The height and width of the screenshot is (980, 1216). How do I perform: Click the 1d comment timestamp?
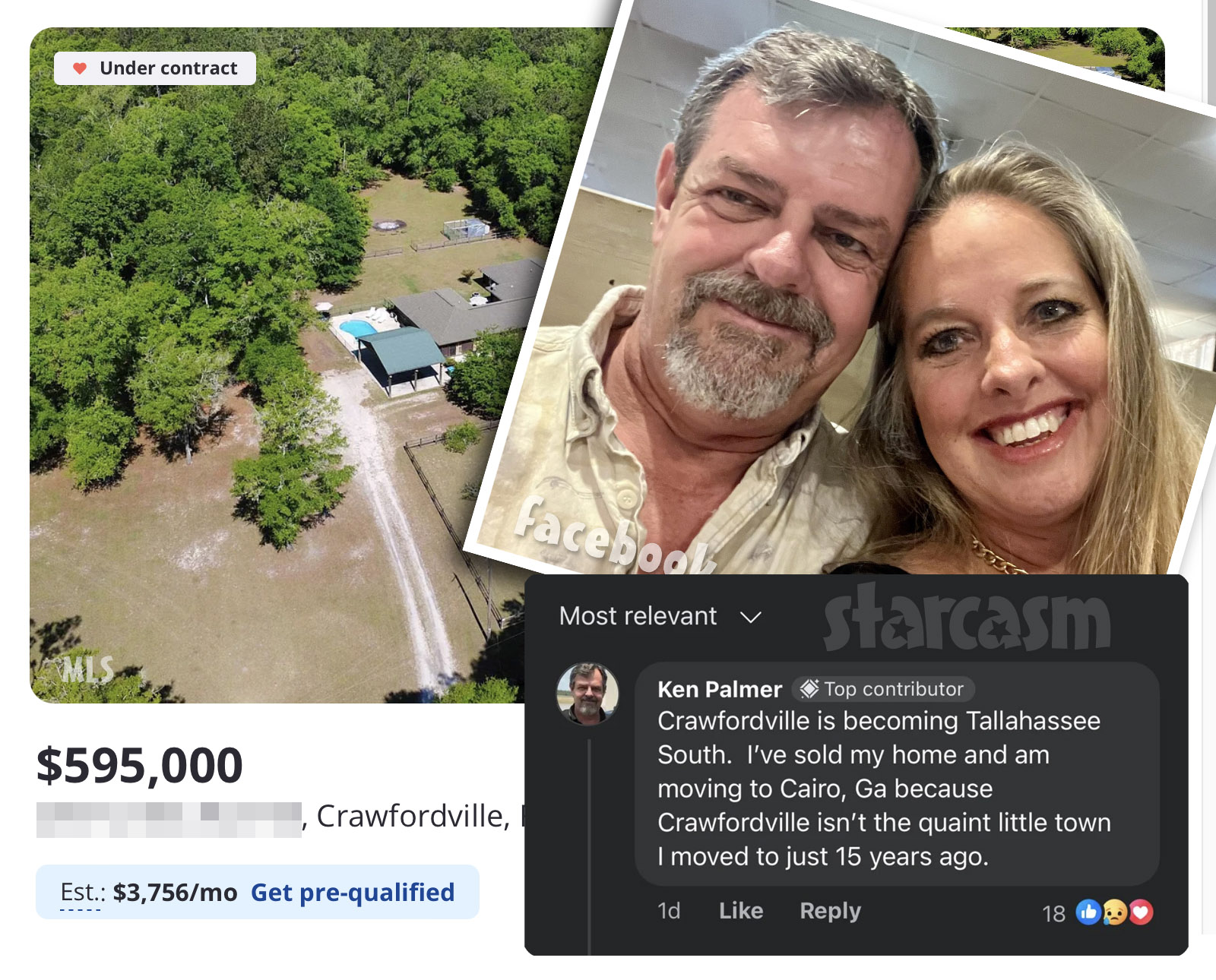tap(669, 910)
